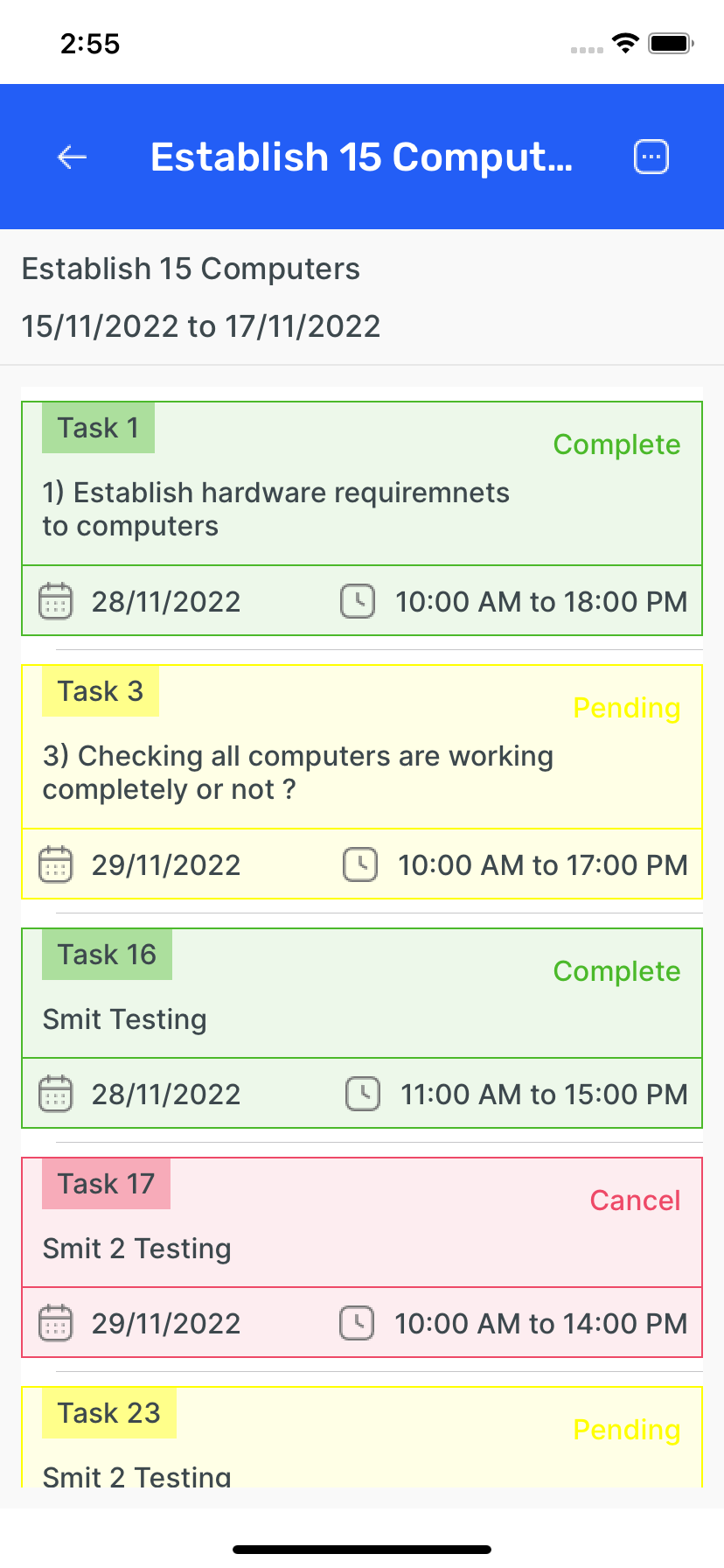
Task: Tap the red Task 17 label badge
Action: pos(106,1184)
